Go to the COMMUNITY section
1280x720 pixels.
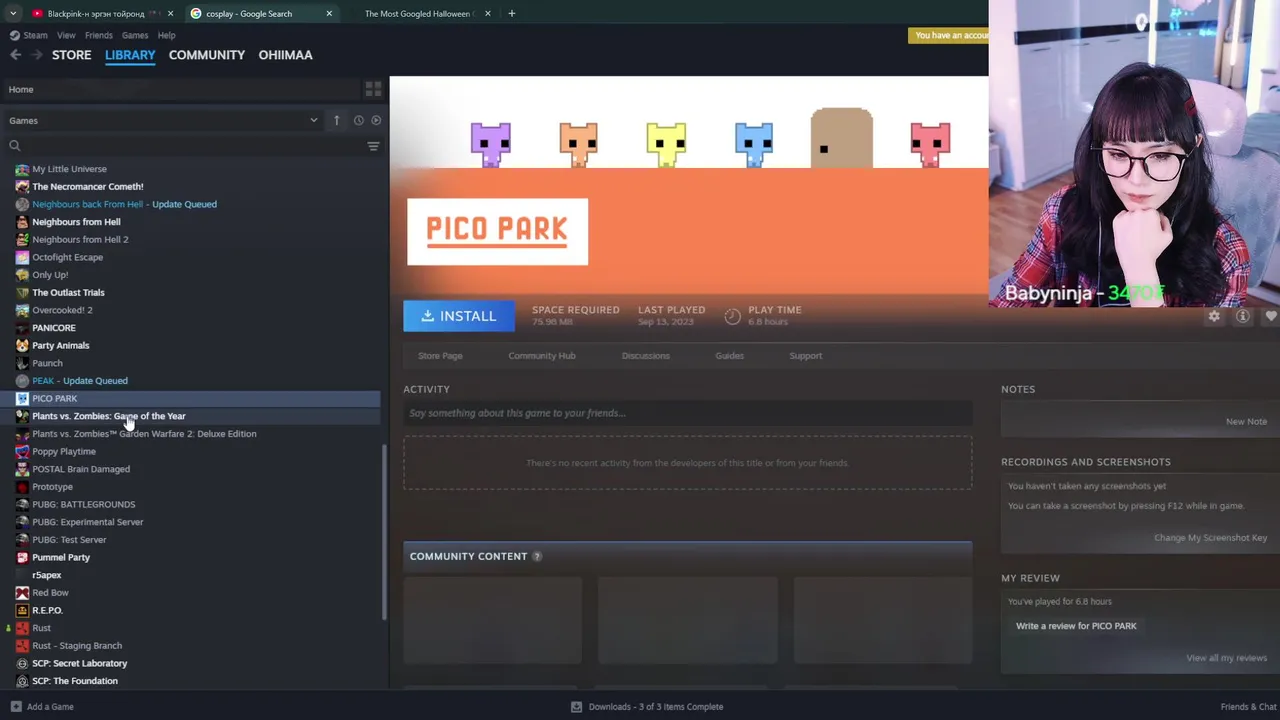click(207, 55)
